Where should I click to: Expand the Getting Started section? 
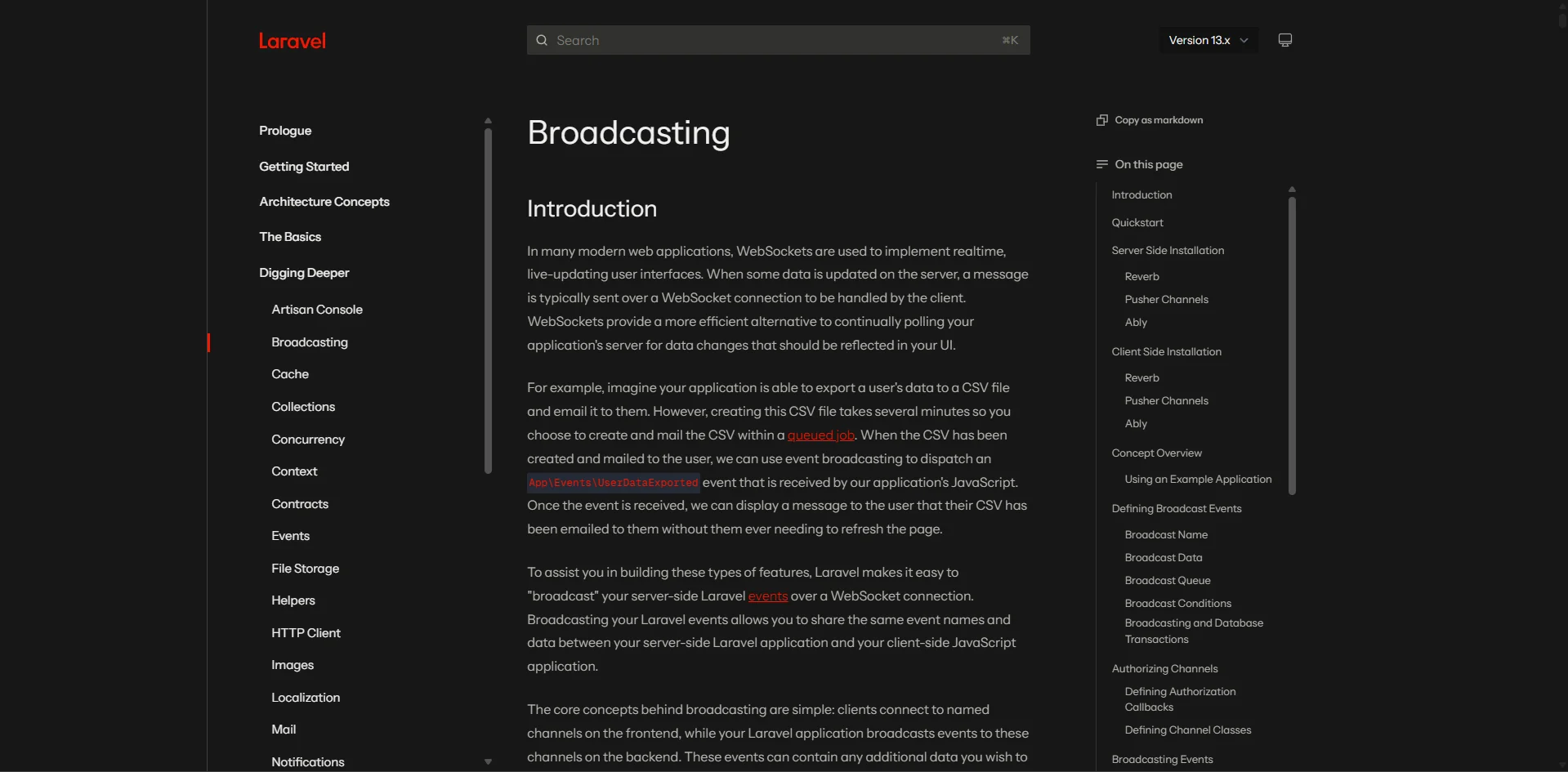pyautogui.click(x=304, y=167)
